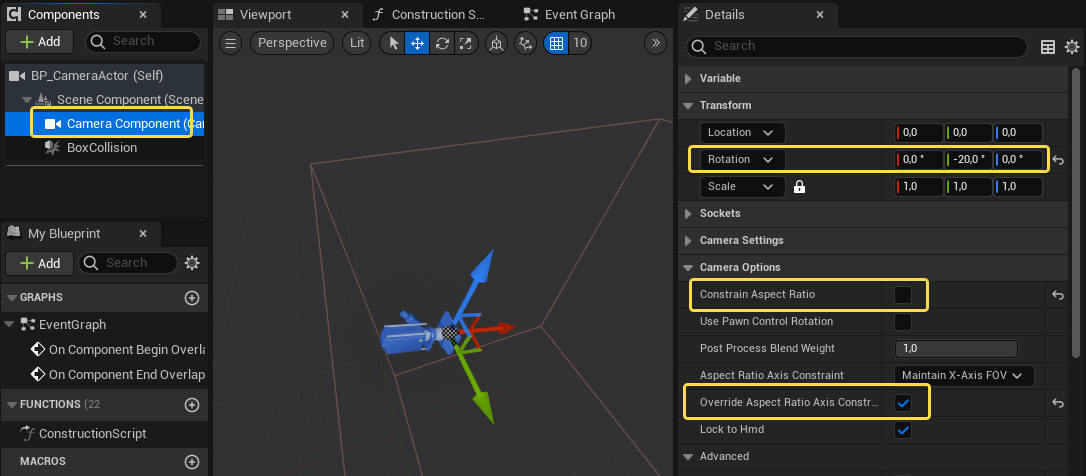The height and width of the screenshot is (476, 1086).
Task: Click Add button in Components panel
Action: pos(40,42)
